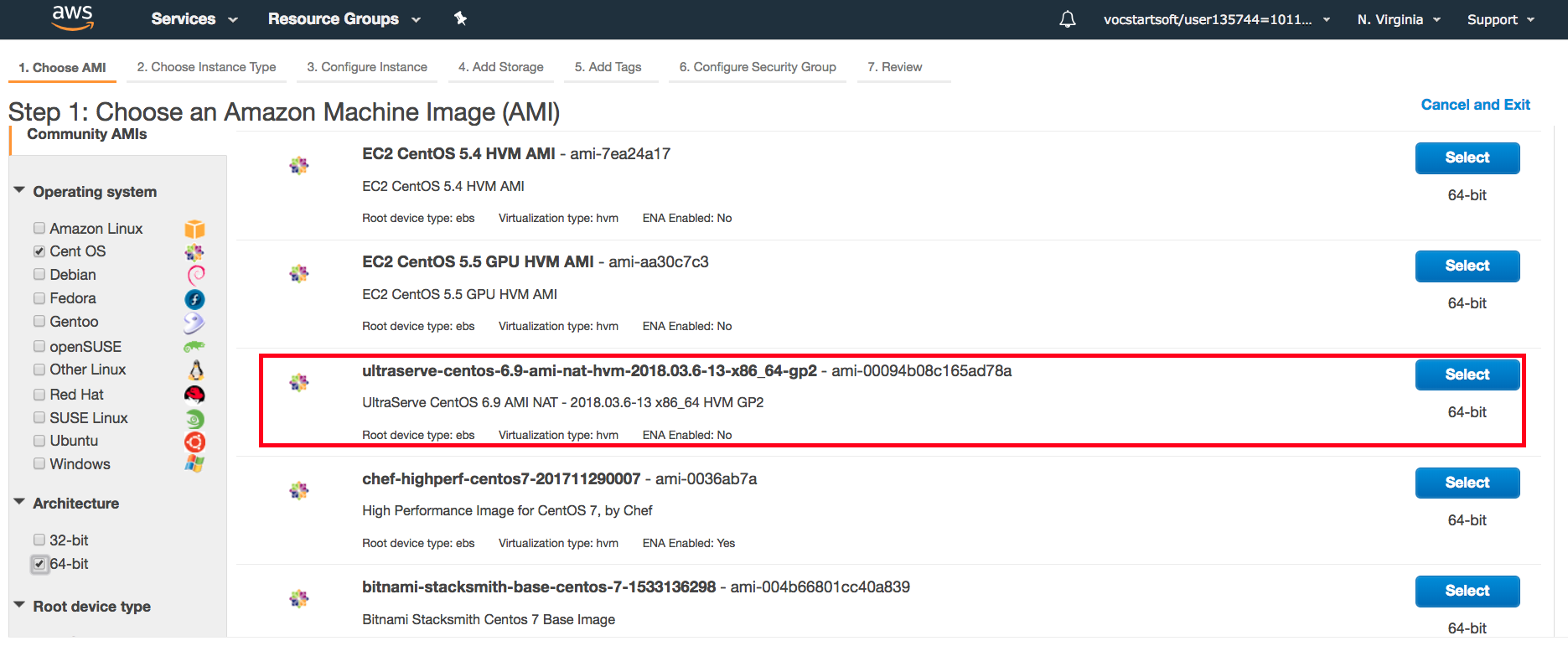Viewport: 1568px width, 646px height.
Task: Uncheck the Cent OS filter
Action: coord(39,251)
